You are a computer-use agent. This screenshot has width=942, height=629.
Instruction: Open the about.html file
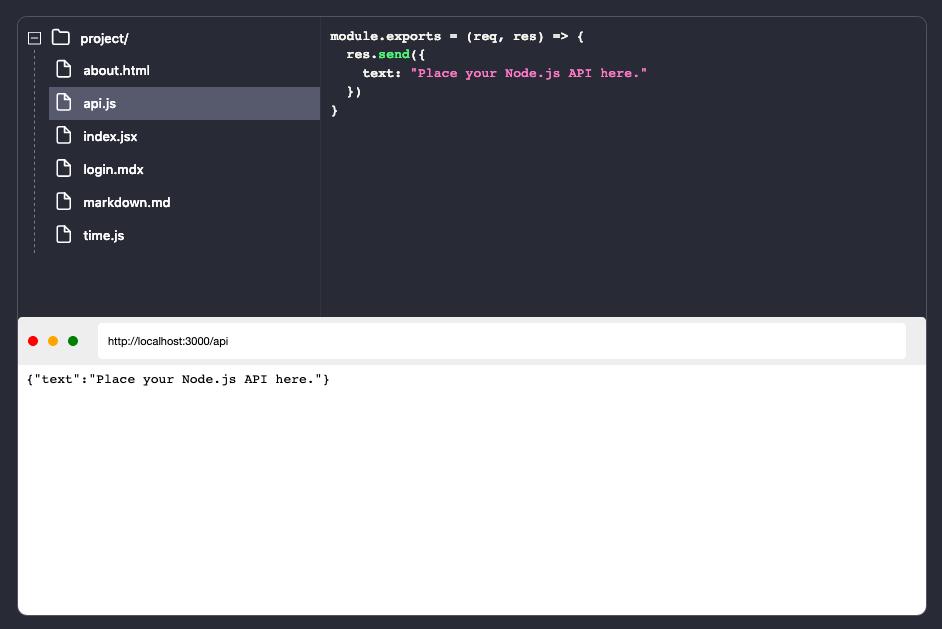pyautogui.click(x=117, y=70)
